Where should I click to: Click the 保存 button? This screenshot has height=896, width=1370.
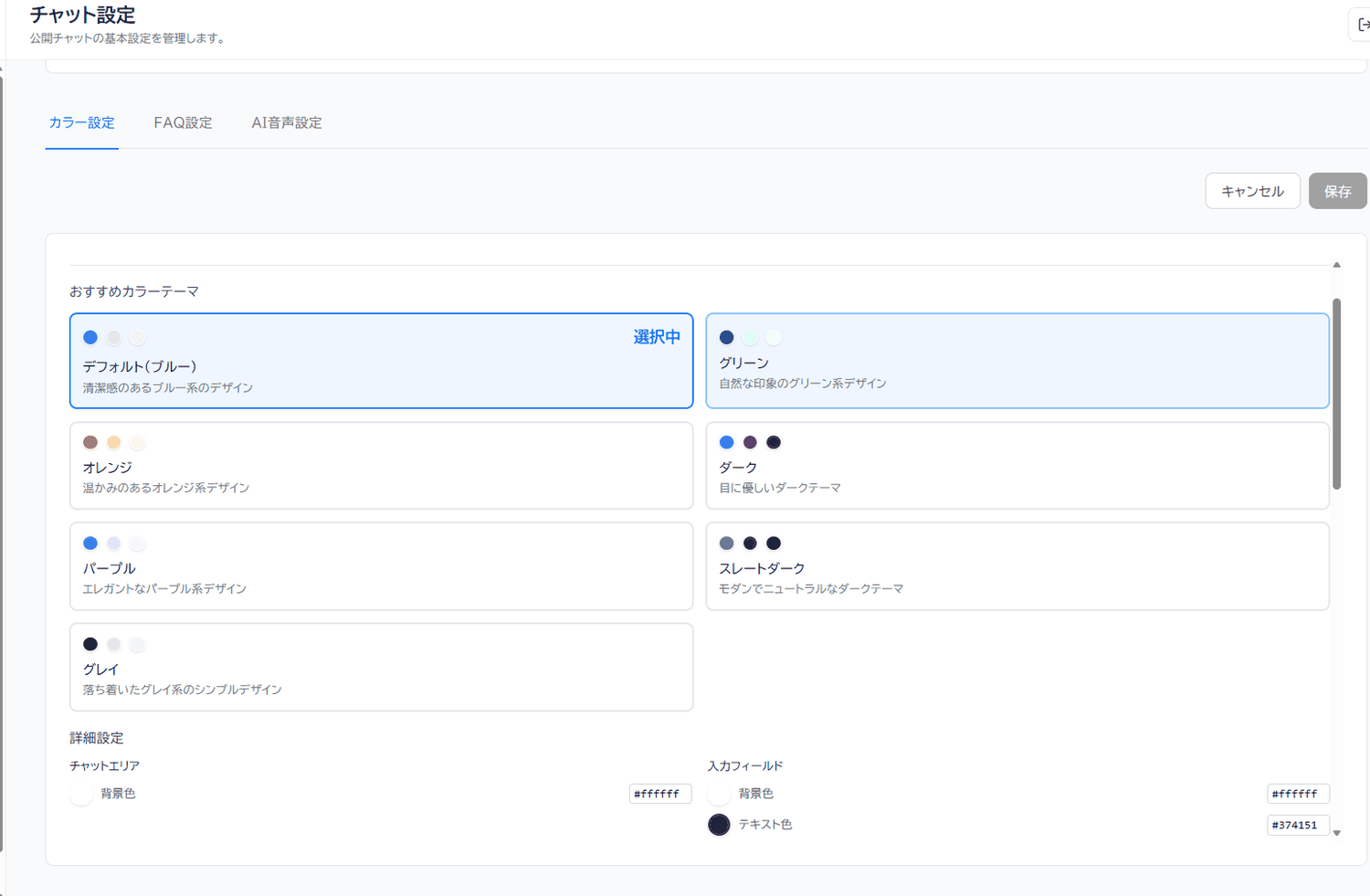click(x=1337, y=191)
